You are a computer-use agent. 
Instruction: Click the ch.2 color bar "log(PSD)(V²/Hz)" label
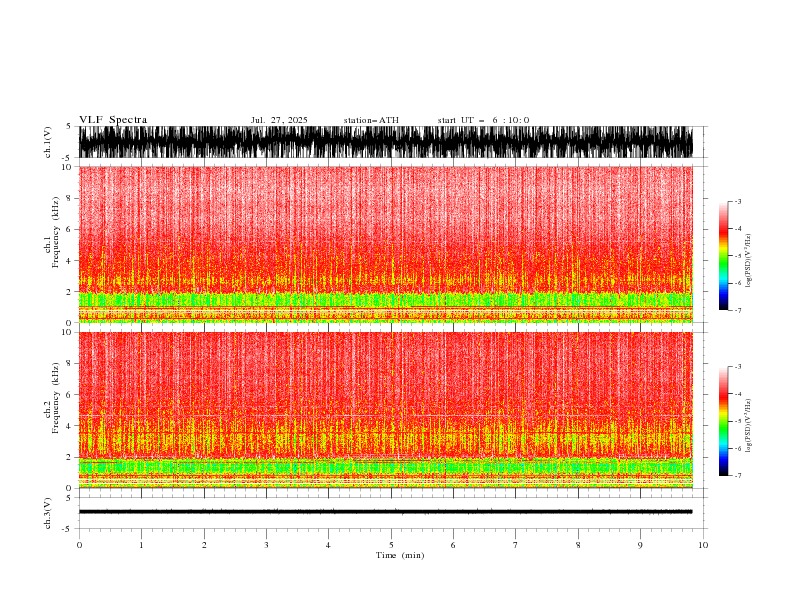click(x=749, y=426)
